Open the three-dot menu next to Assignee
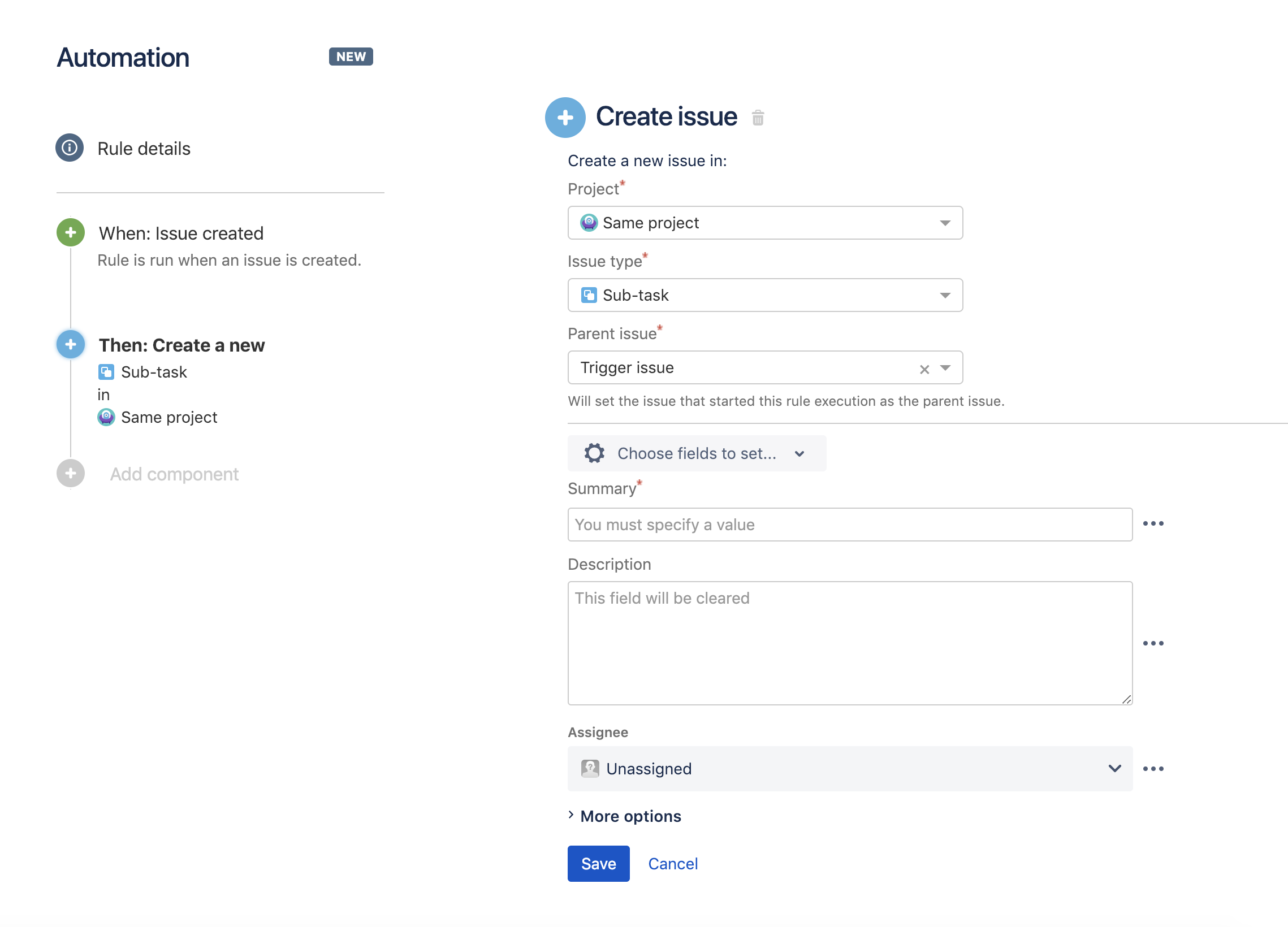This screenshot has height=927, width=1288. (x=1153, y=769)
